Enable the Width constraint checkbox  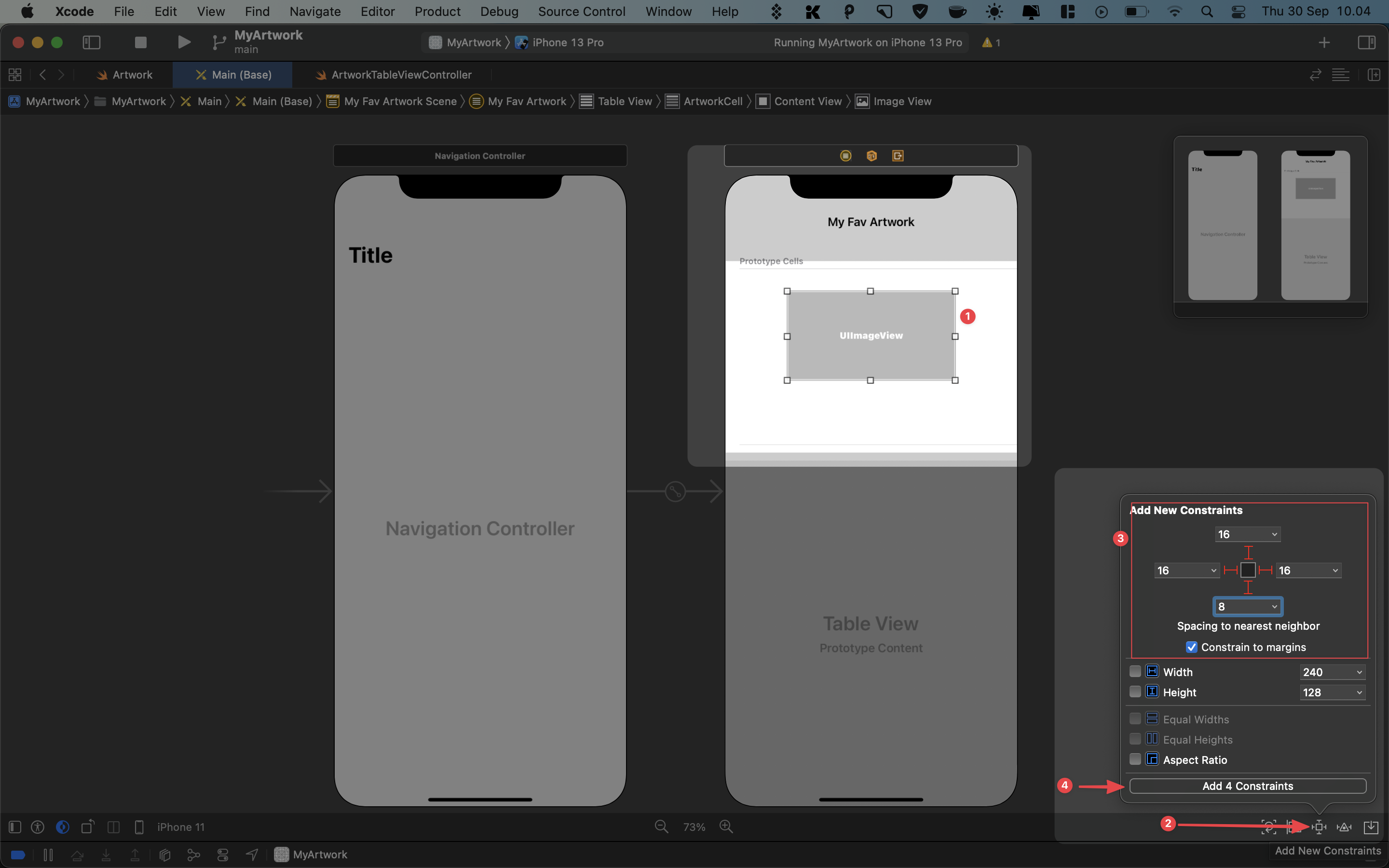[x=1135, y=672]
